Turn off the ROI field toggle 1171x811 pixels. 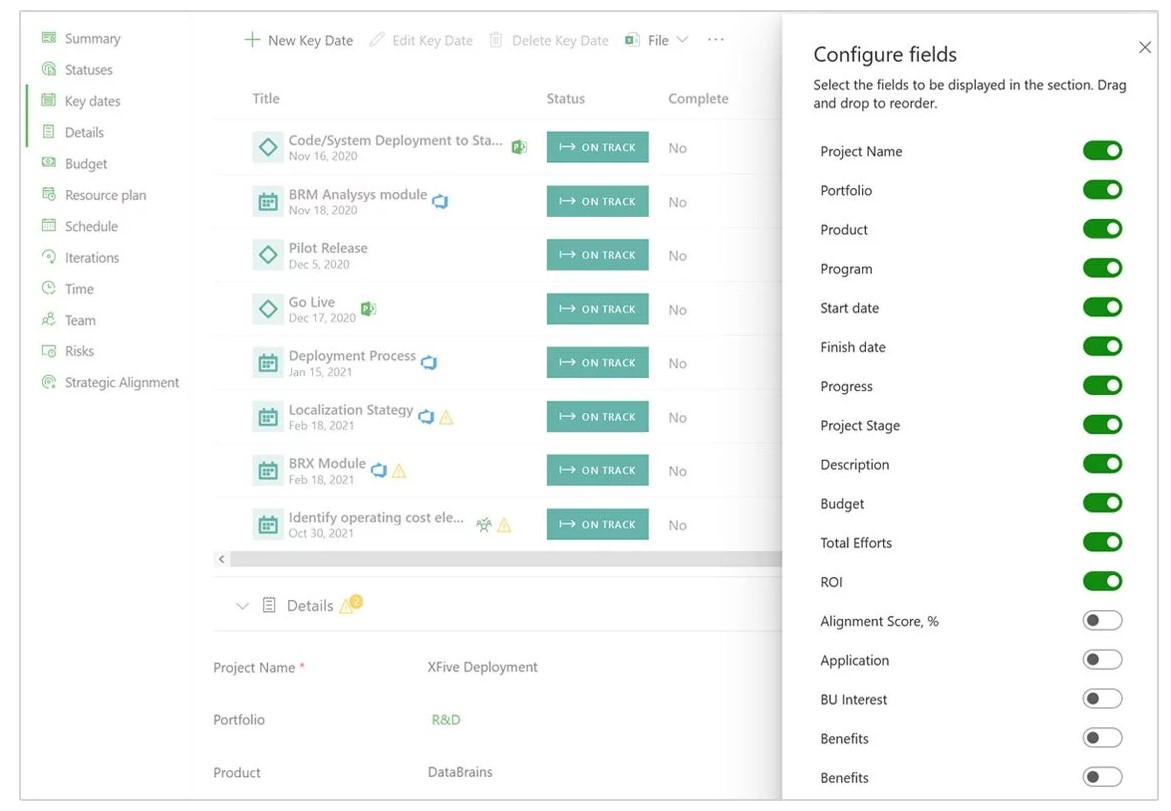click(1102, 581)
